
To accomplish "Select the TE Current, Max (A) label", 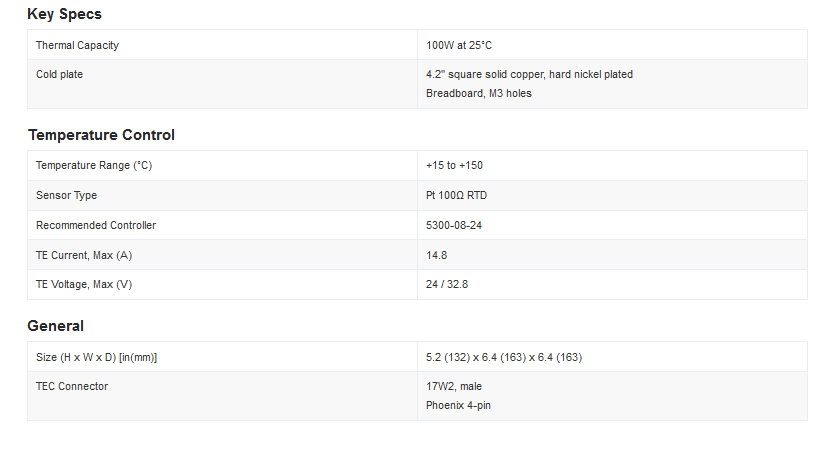I will pos(84,255).
